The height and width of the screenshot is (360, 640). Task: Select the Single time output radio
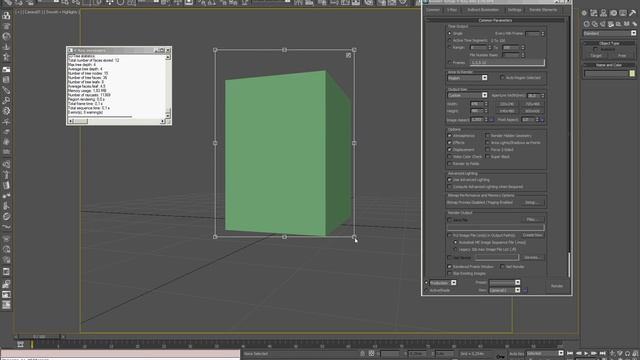coord(450,33)
